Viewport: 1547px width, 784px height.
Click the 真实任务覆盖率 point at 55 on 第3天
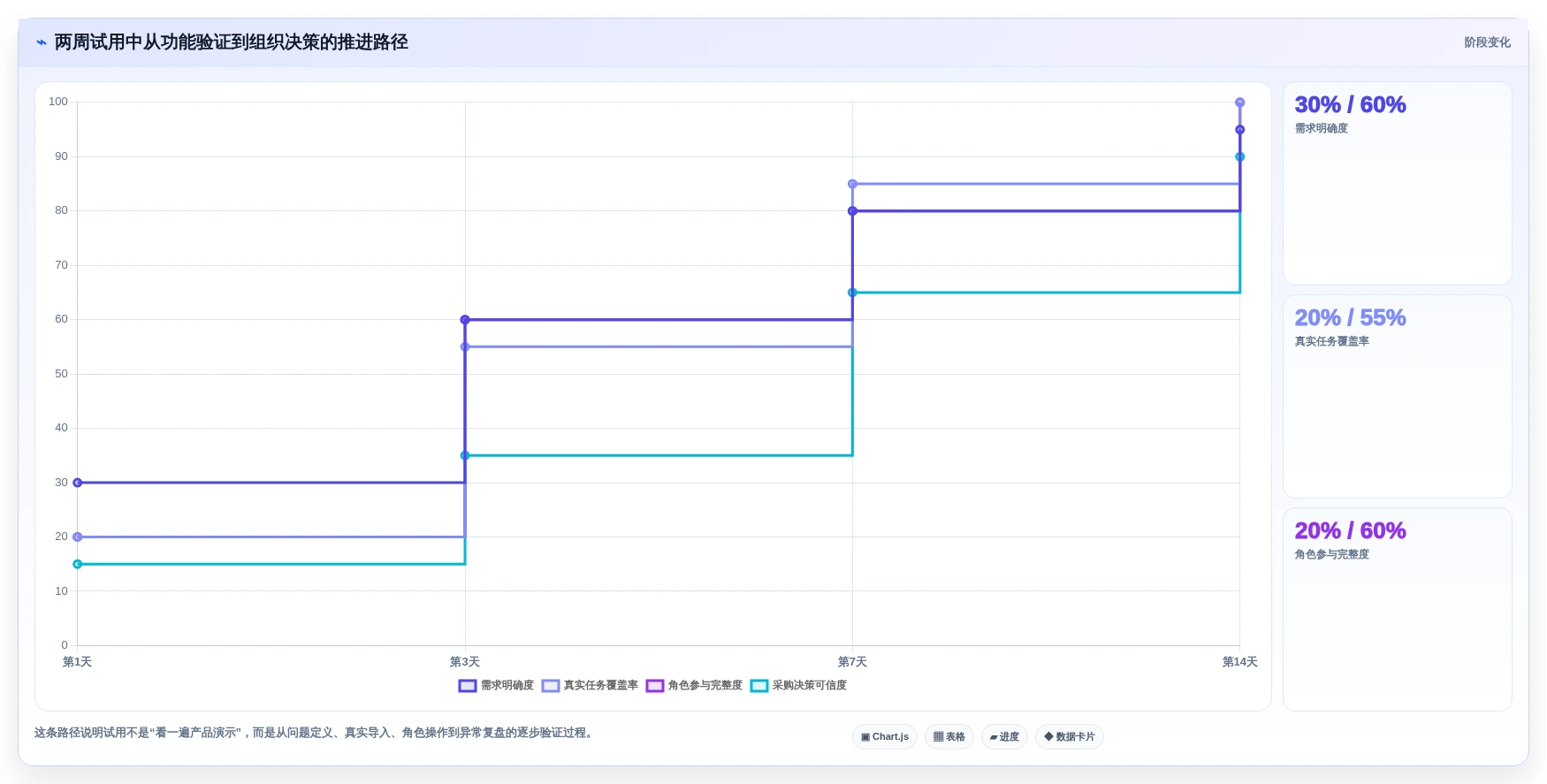point(465,346)
